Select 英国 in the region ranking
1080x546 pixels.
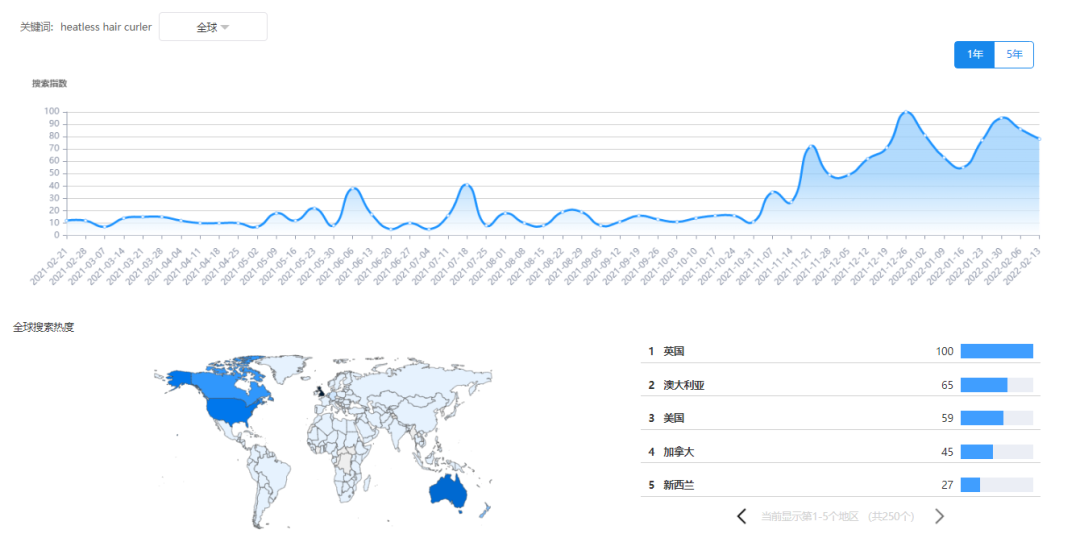point(674,351)
